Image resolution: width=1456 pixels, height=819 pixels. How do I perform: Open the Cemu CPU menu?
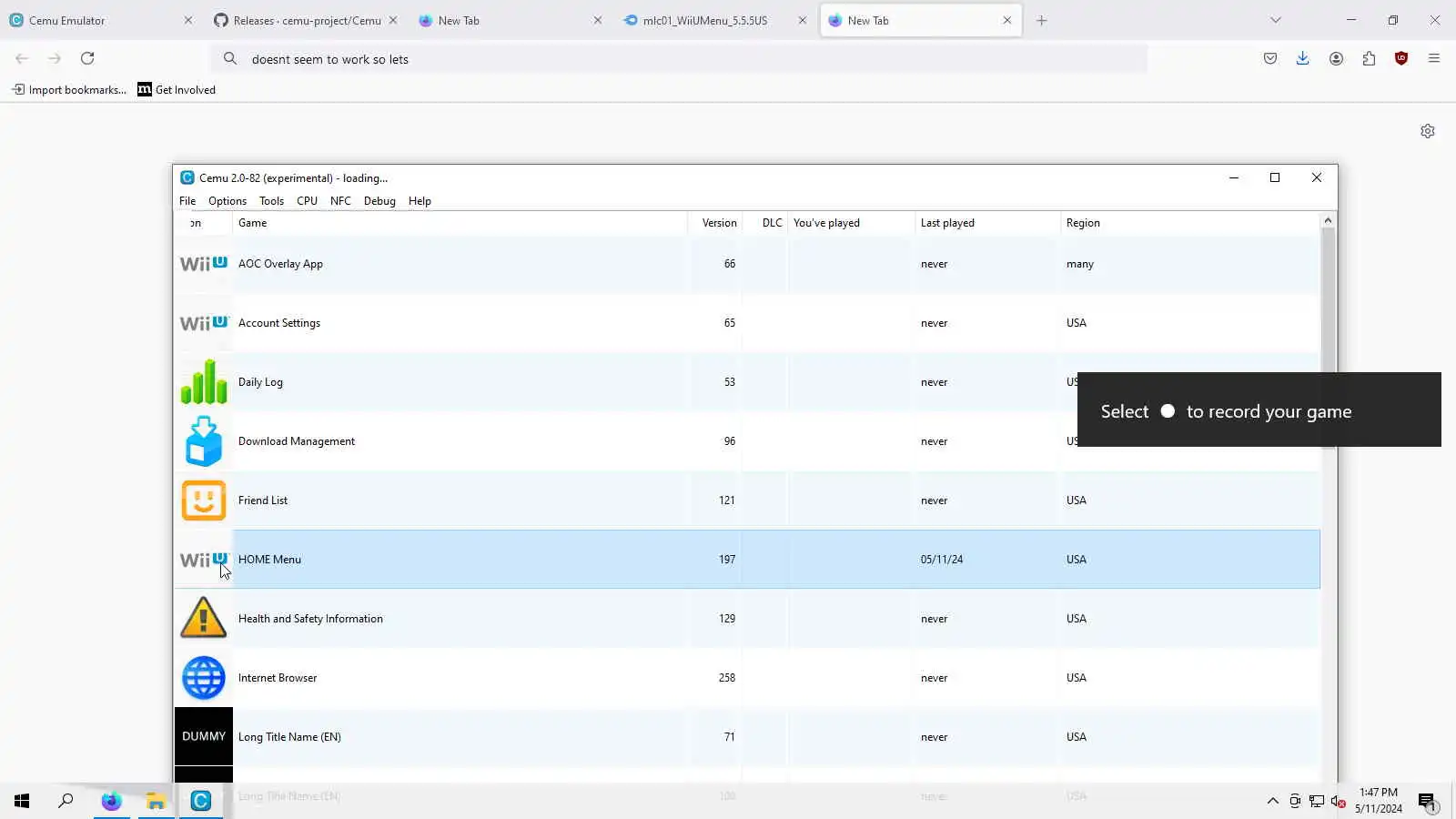click(307, 201)
